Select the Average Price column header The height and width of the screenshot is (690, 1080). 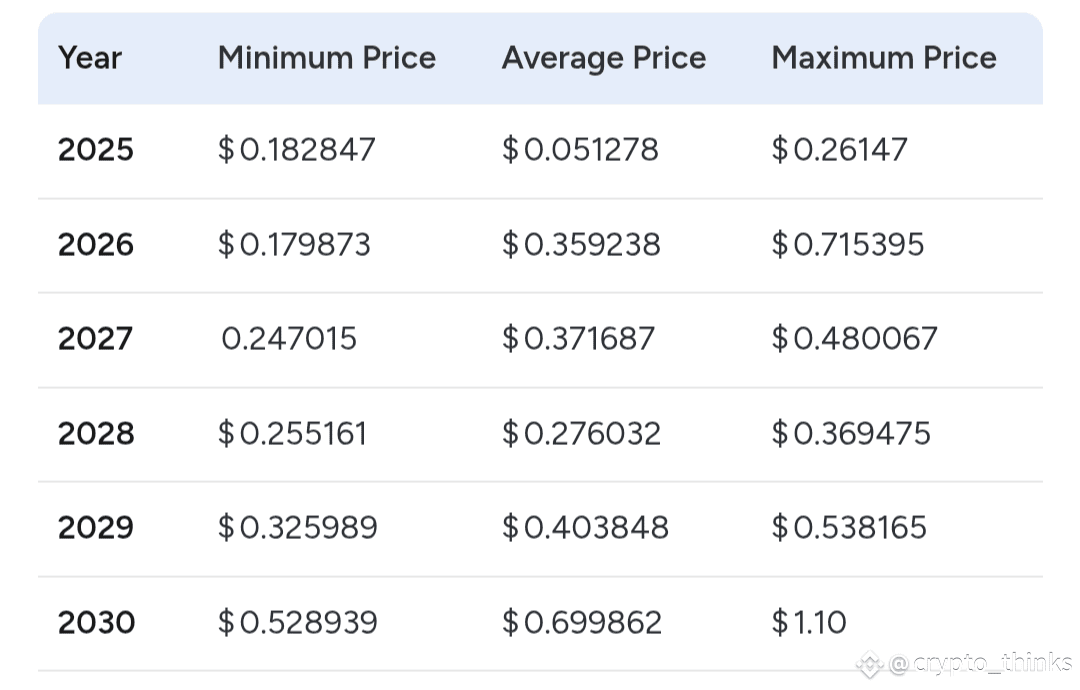(604, 58)
